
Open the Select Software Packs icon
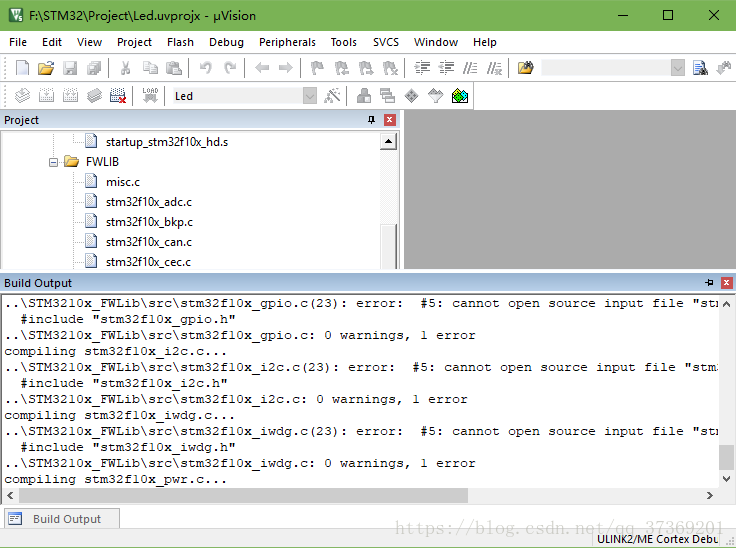point(436,96)
